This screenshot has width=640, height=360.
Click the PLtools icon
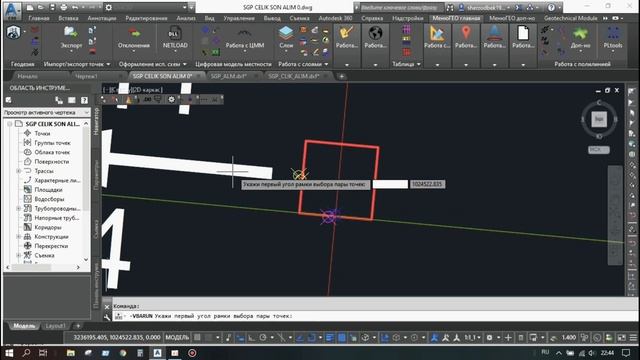click(x=613, y=33)
